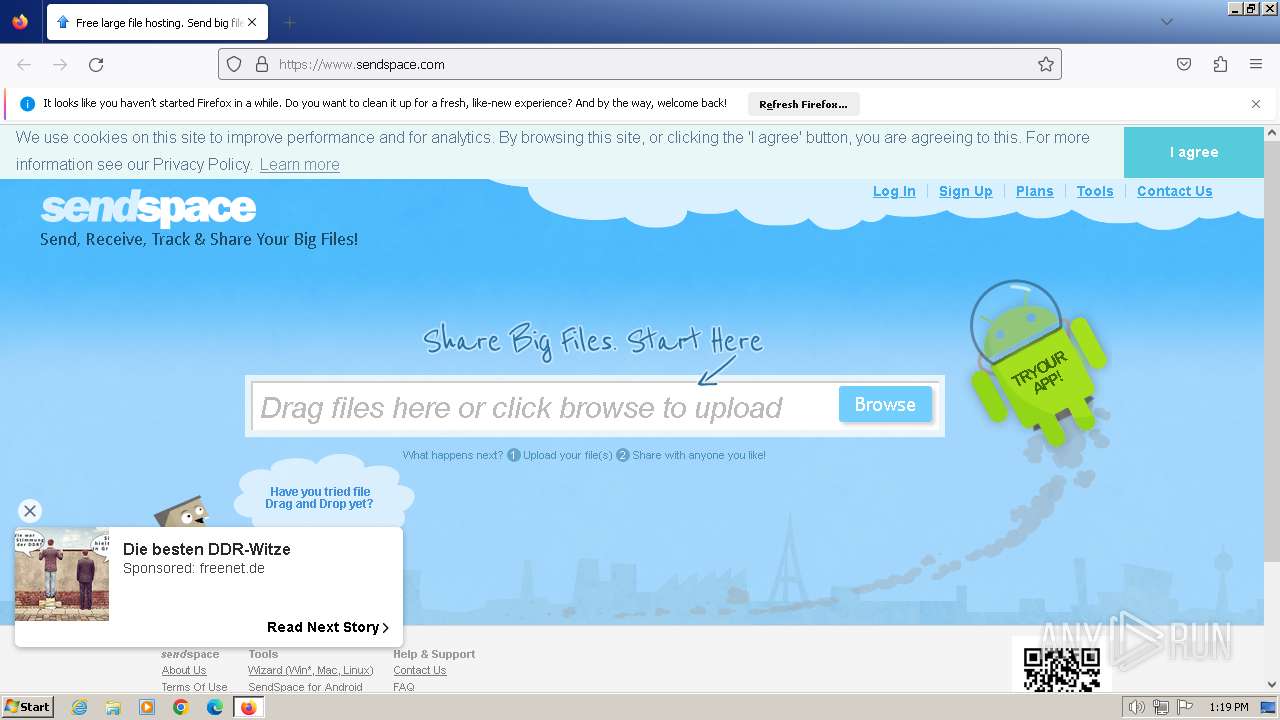Open the Log In link
The image size is (1280, 720).
tap(894, 191)
